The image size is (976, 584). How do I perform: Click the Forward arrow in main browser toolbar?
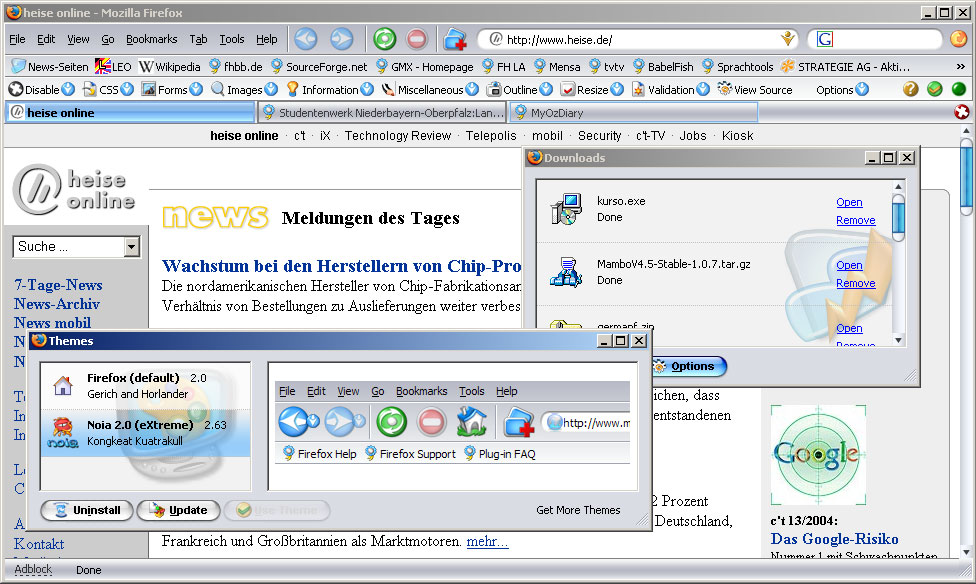[341, 39]
